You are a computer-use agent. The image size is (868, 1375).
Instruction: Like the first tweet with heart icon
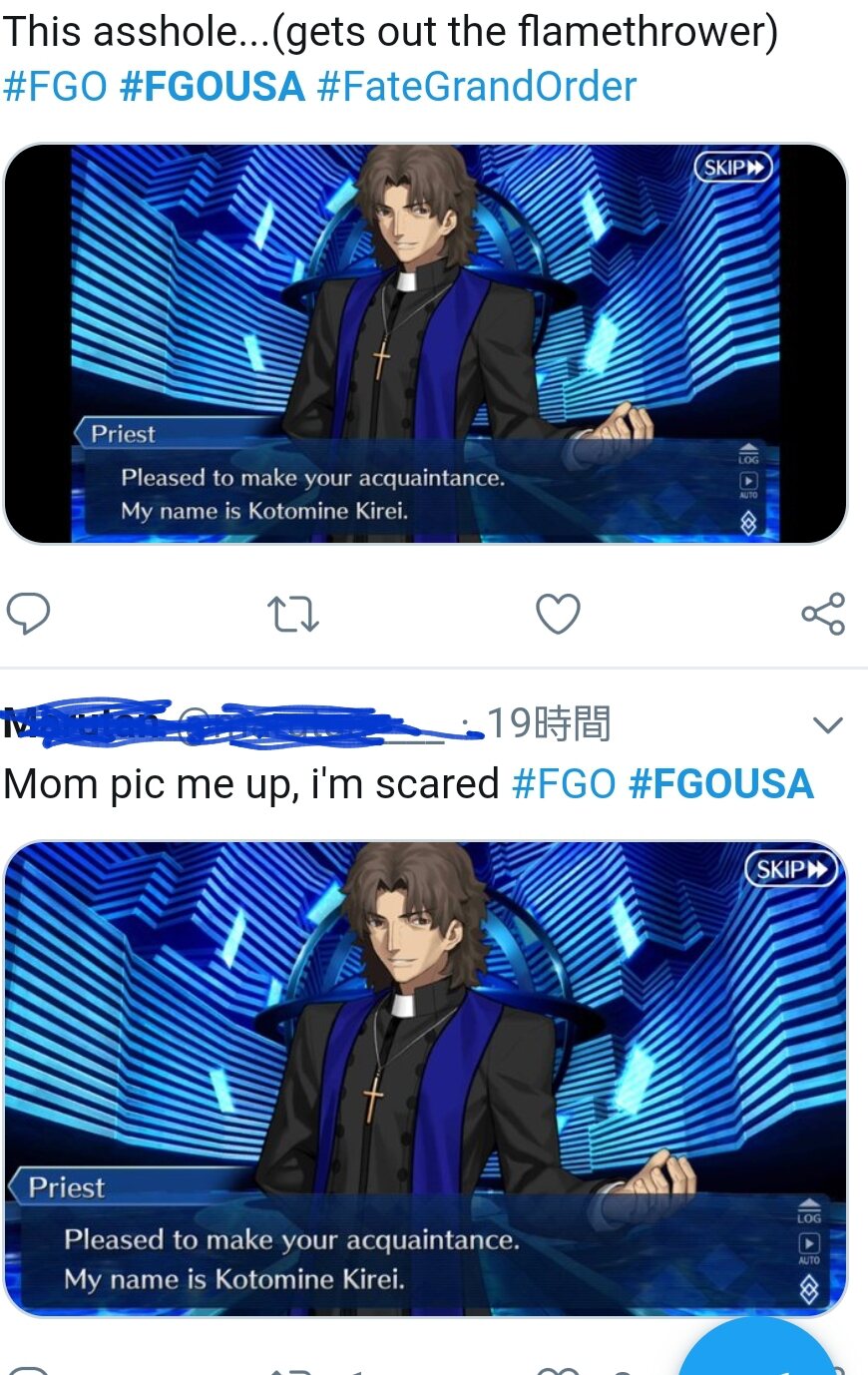pyautogui.click(x=558, y=614)
